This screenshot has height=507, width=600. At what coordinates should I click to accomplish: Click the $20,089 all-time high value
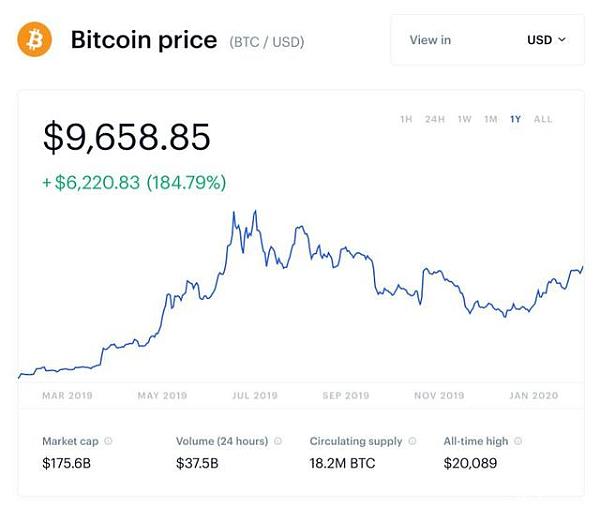[x=470, y=463]
